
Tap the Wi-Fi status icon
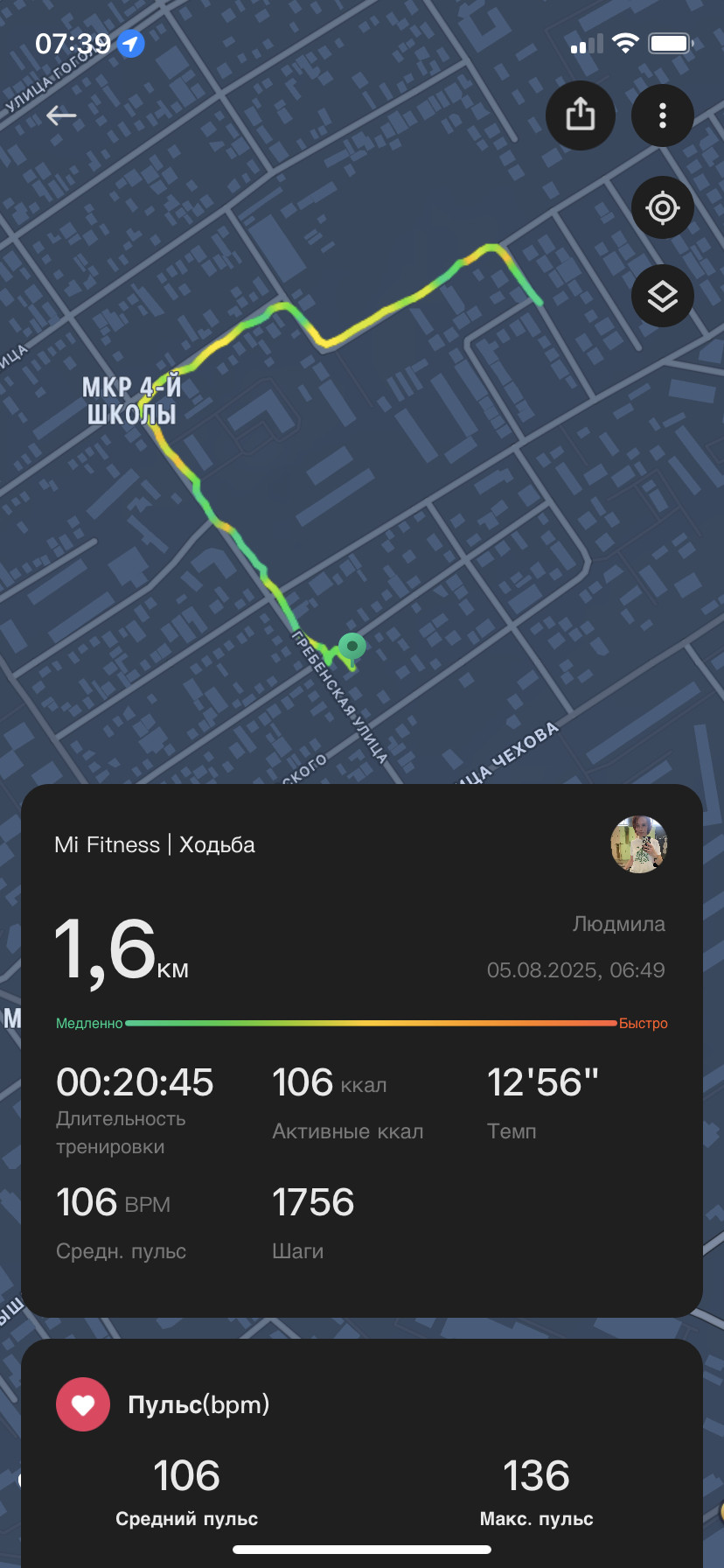click(x=625, y=44)
